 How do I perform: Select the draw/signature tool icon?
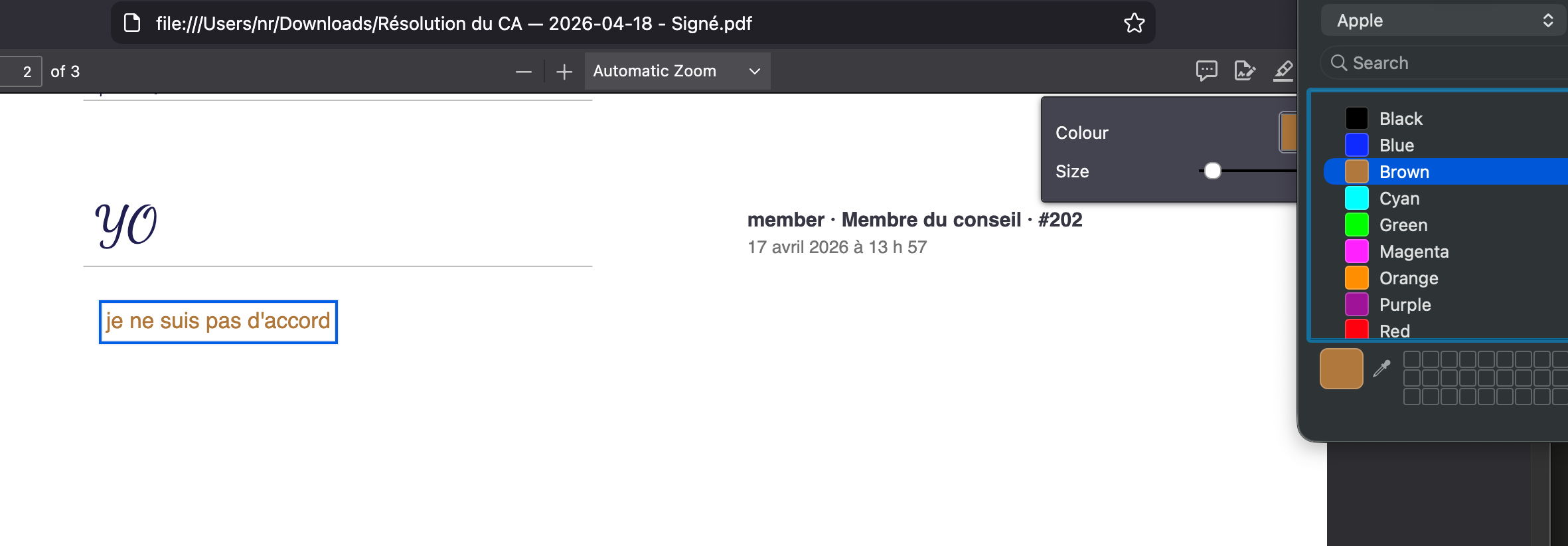pyautogui.click(x=1245, y=70)
